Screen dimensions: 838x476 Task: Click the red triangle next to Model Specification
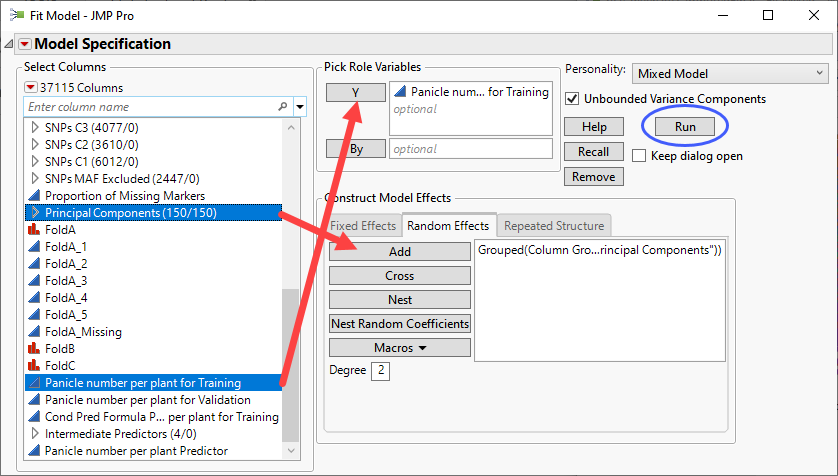click(25, 44)
